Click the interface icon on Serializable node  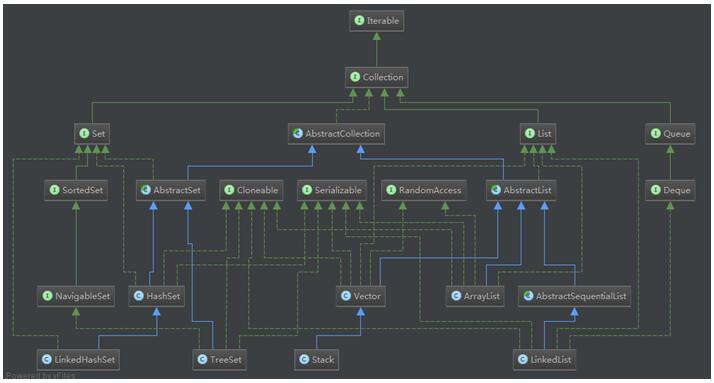pyautogui.click(x=307, y=190)
